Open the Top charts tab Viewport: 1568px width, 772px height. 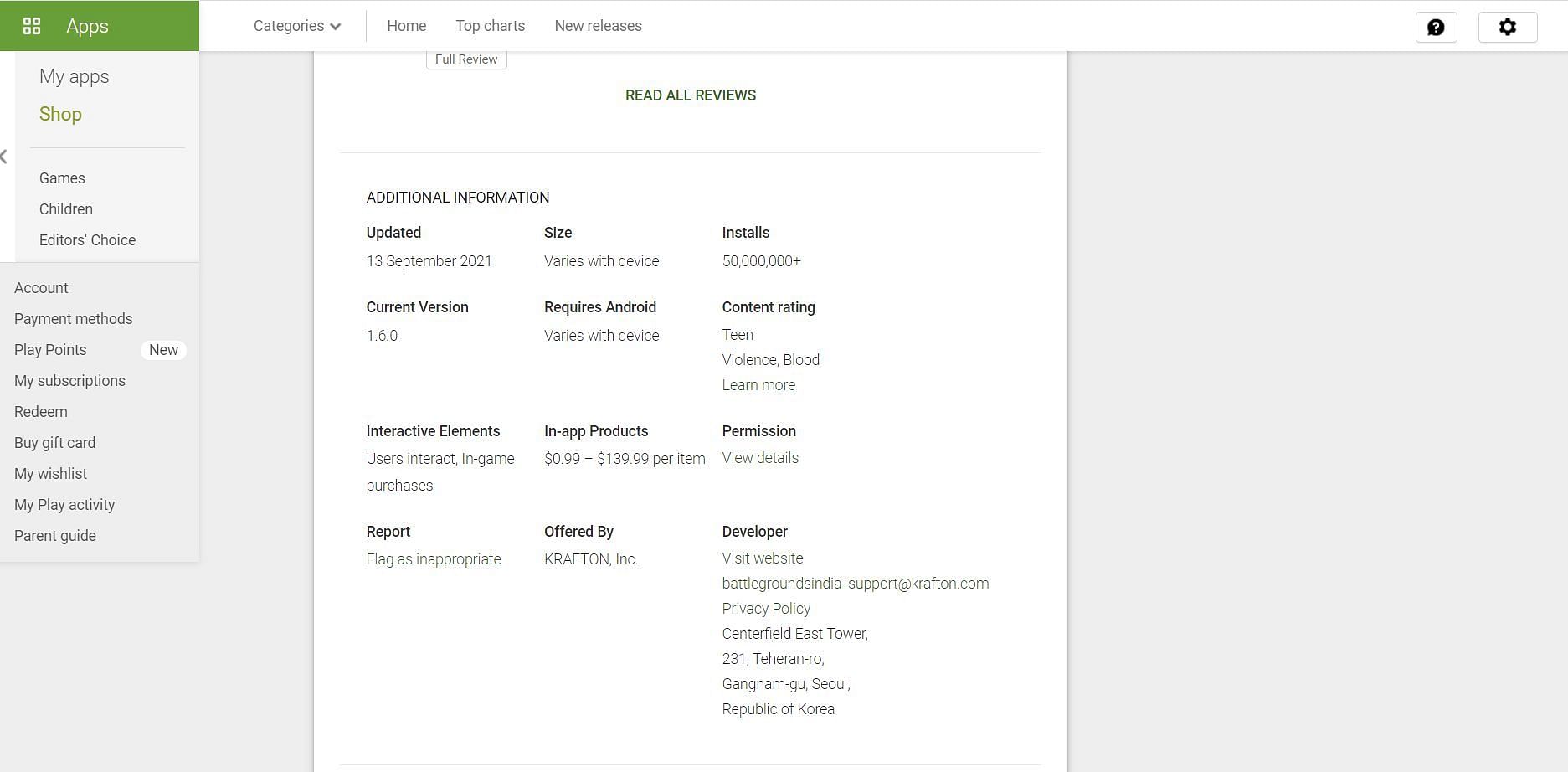pyautogui.click(x=490, y=26)
